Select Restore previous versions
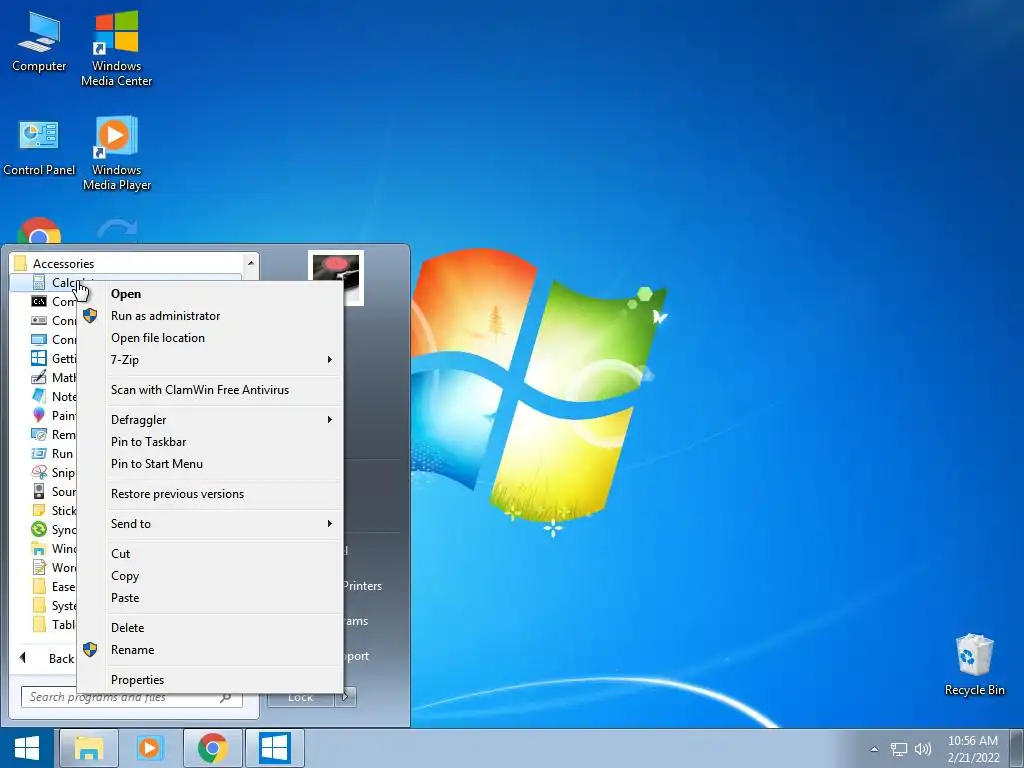 coord(210,494)
